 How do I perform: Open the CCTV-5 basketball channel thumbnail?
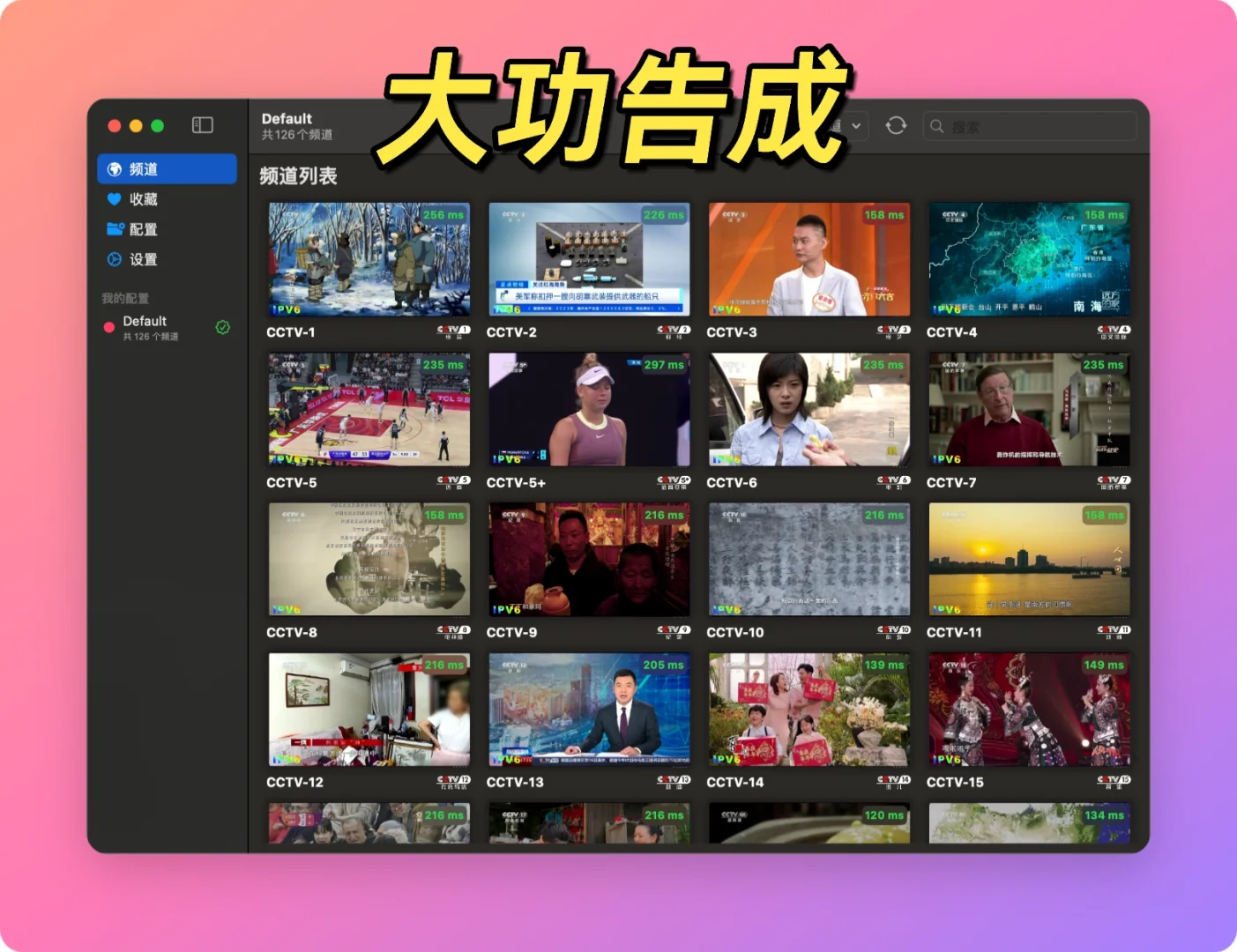(x=369, y=408)
